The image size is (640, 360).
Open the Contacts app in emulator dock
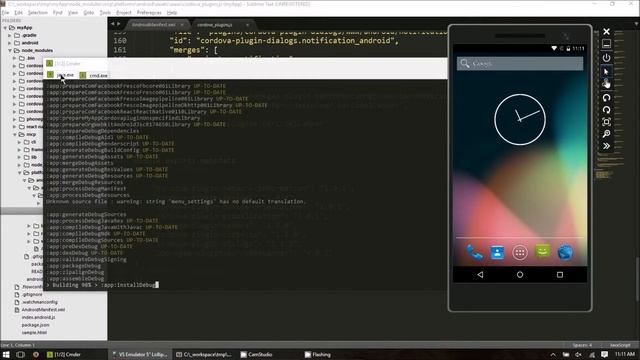pos(497,252)
